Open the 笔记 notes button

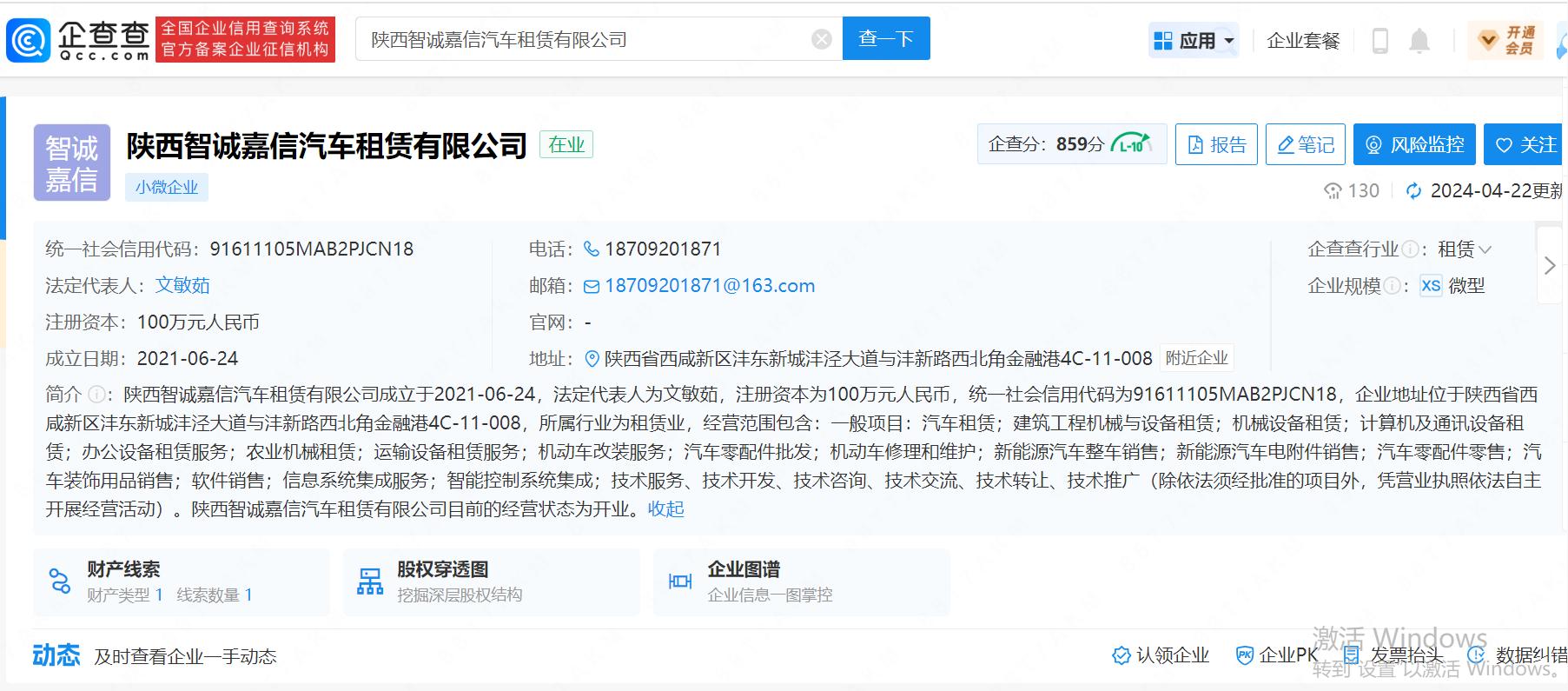coord(1306,144)
